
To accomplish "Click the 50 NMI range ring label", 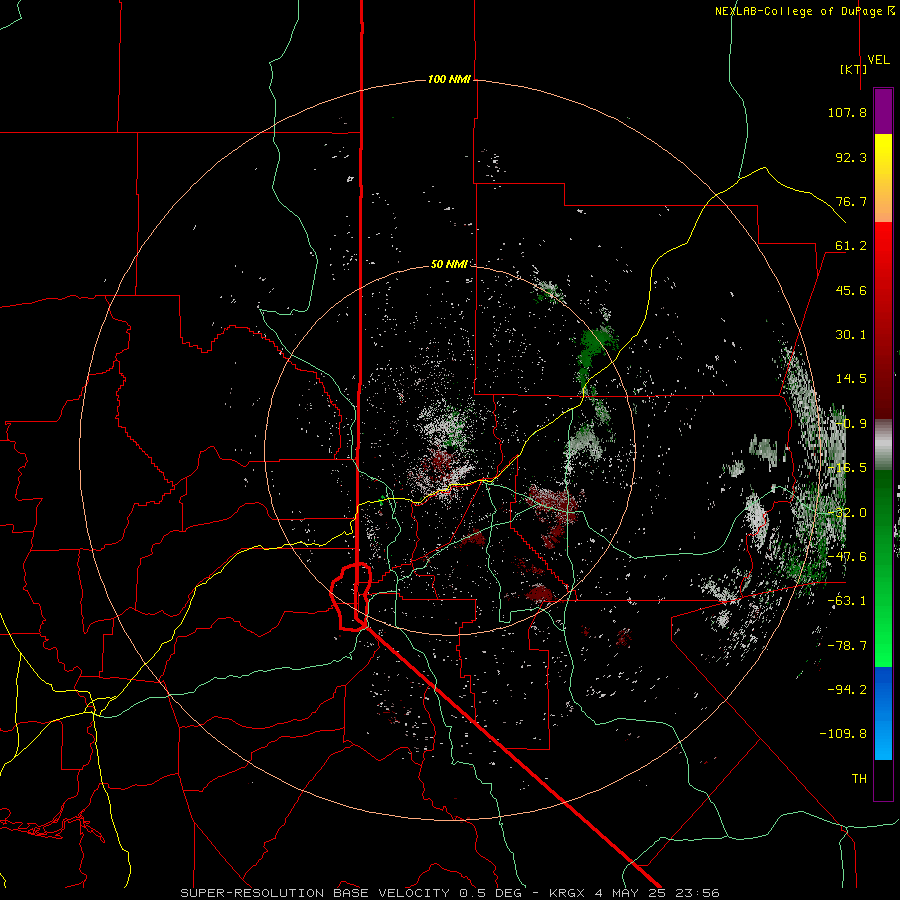I will [x=449, y=264].
